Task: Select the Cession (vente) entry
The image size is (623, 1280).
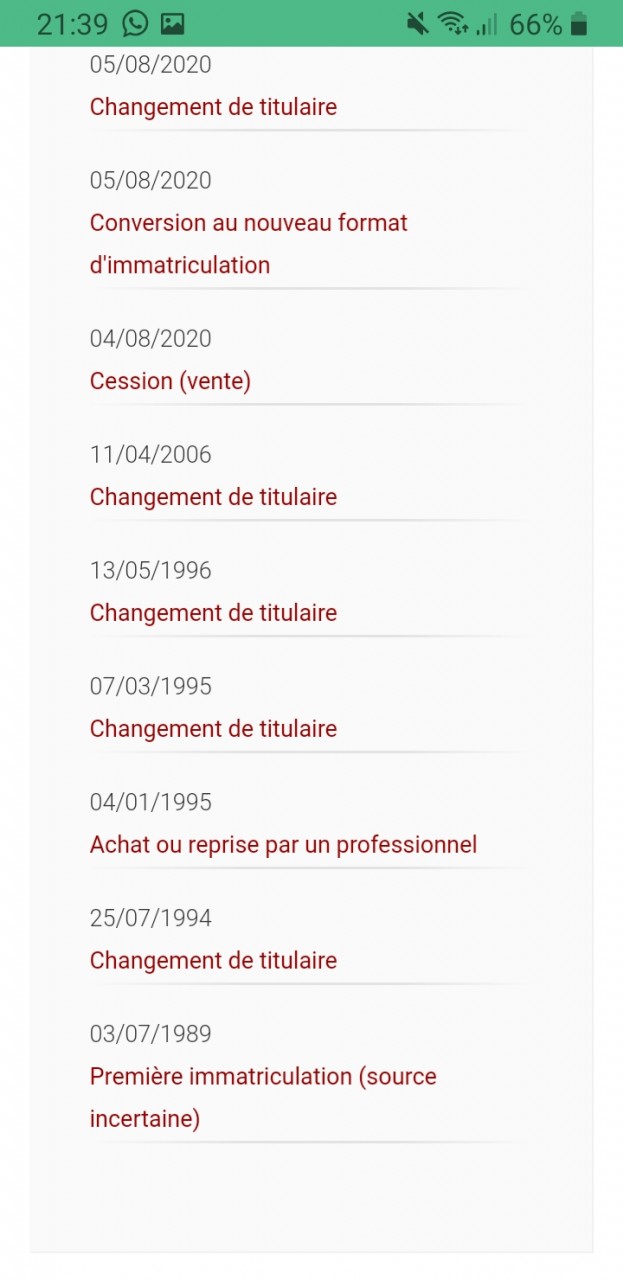Action: pos(170,381)
